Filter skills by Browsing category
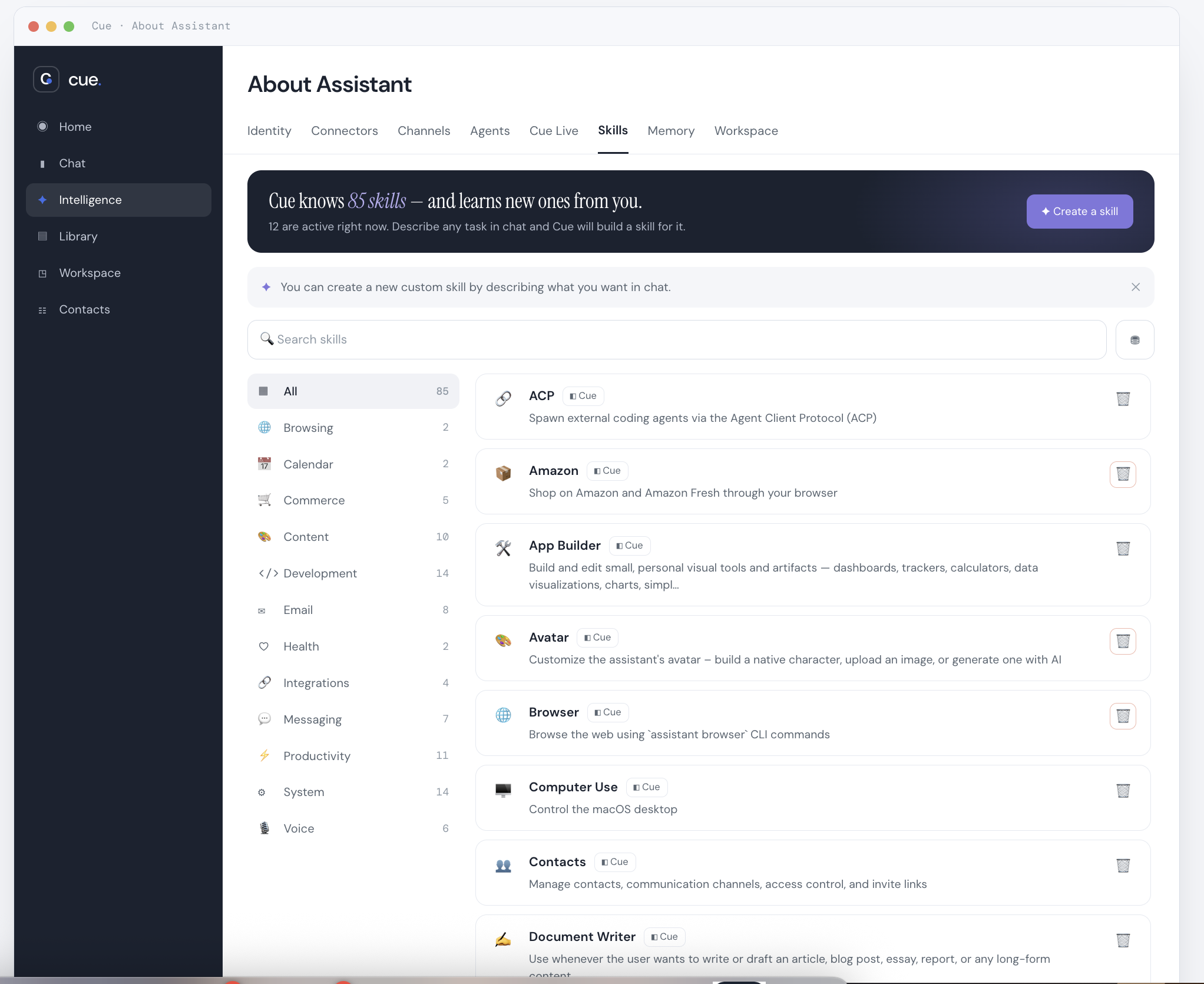1204x984 pixels. click(353, 428)
